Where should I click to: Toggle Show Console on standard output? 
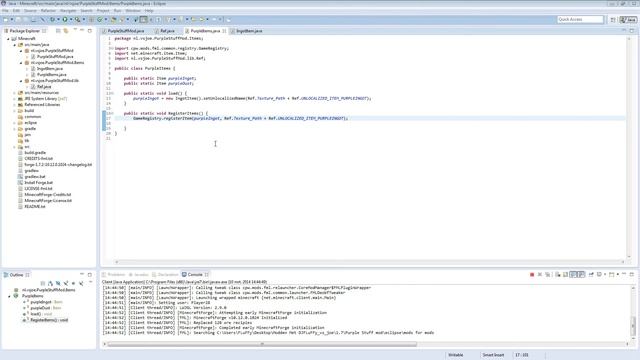tap(573, 275)
